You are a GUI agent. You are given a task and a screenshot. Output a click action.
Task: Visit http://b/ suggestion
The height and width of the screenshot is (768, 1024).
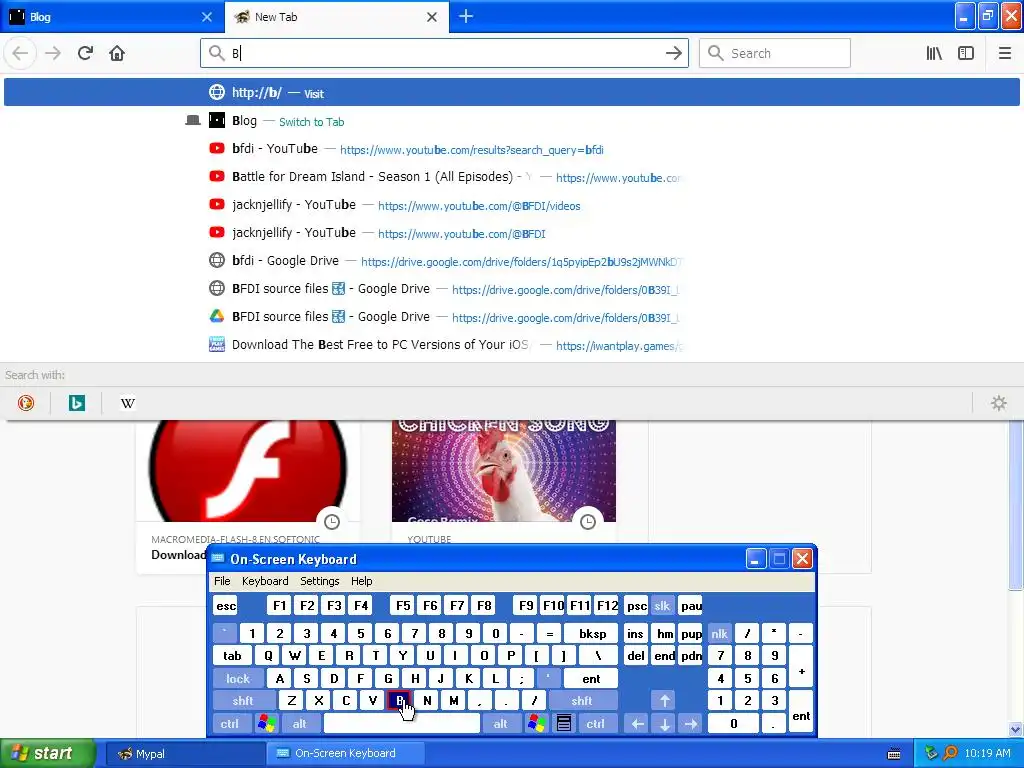(x=511, y=92)
